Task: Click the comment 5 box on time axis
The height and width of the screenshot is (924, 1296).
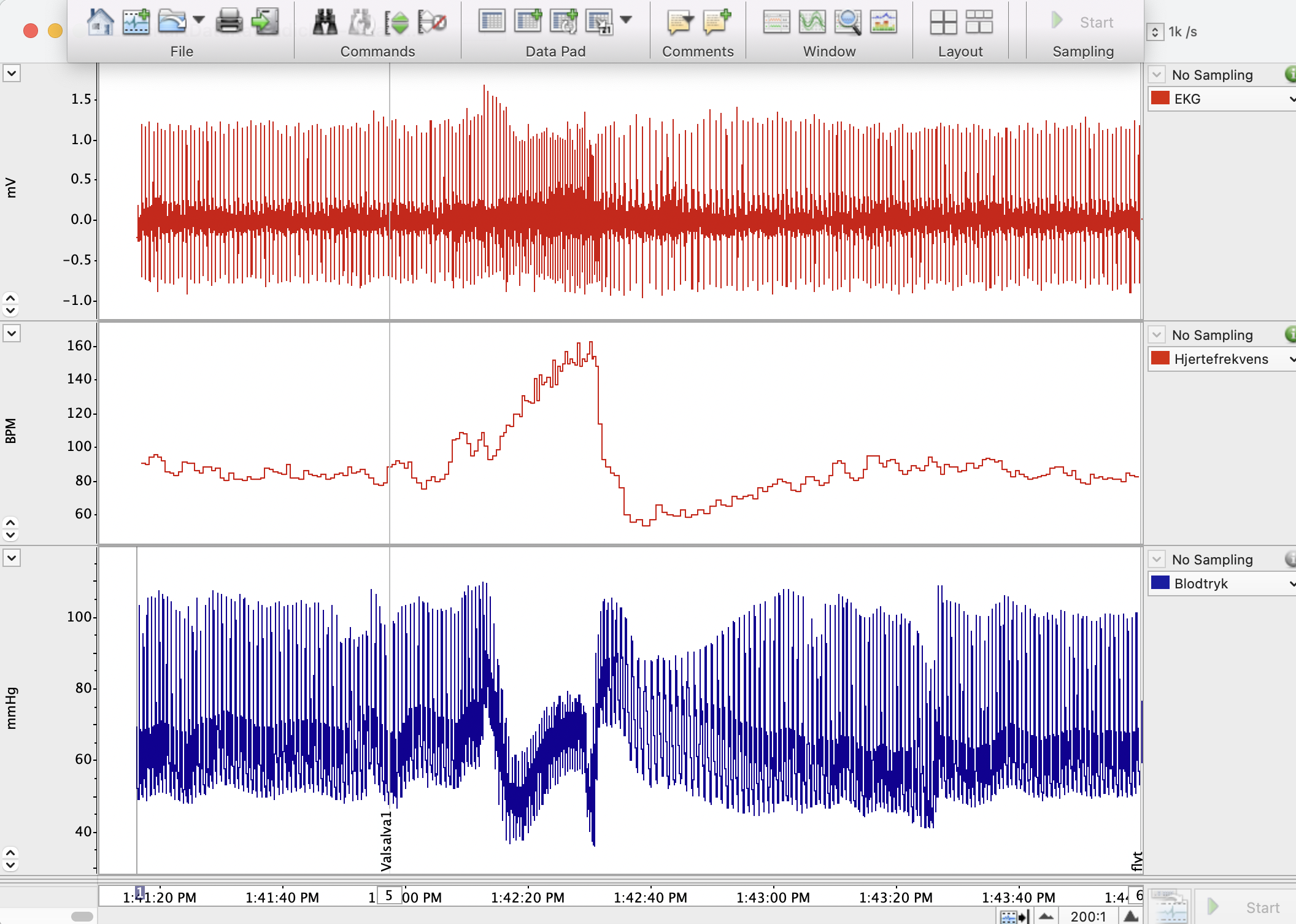Action: pos(388,896)
